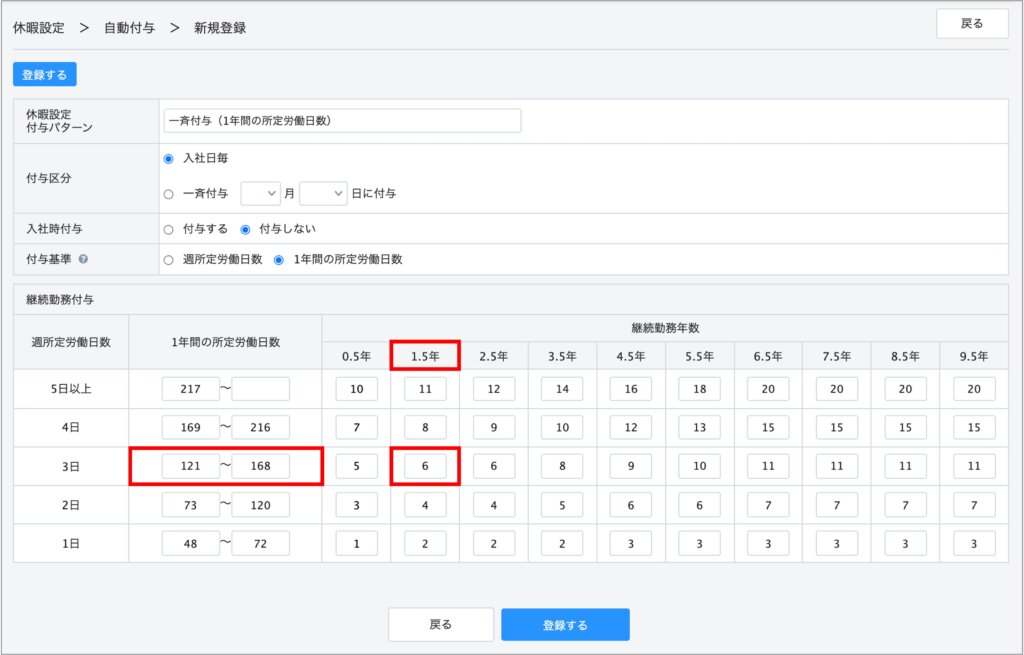The image size is (1024, 655).
Task: Click 自動付与 in the breadcrumb
Action: click(129, 28)
